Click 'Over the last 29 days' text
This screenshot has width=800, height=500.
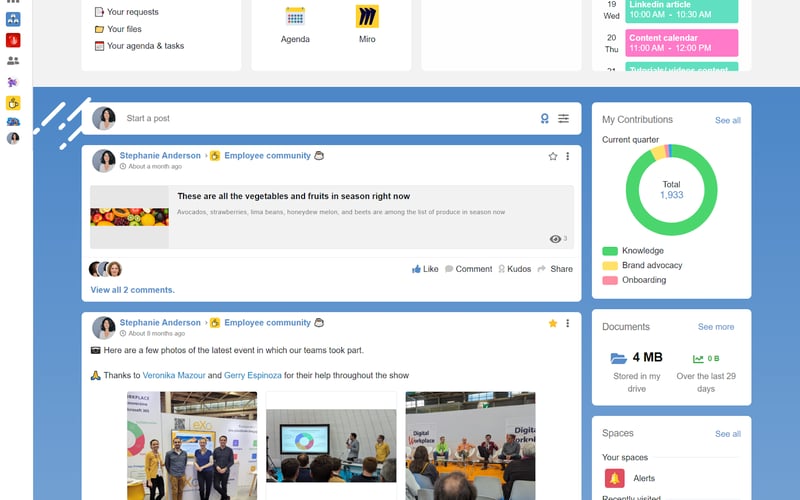point(706,382)
